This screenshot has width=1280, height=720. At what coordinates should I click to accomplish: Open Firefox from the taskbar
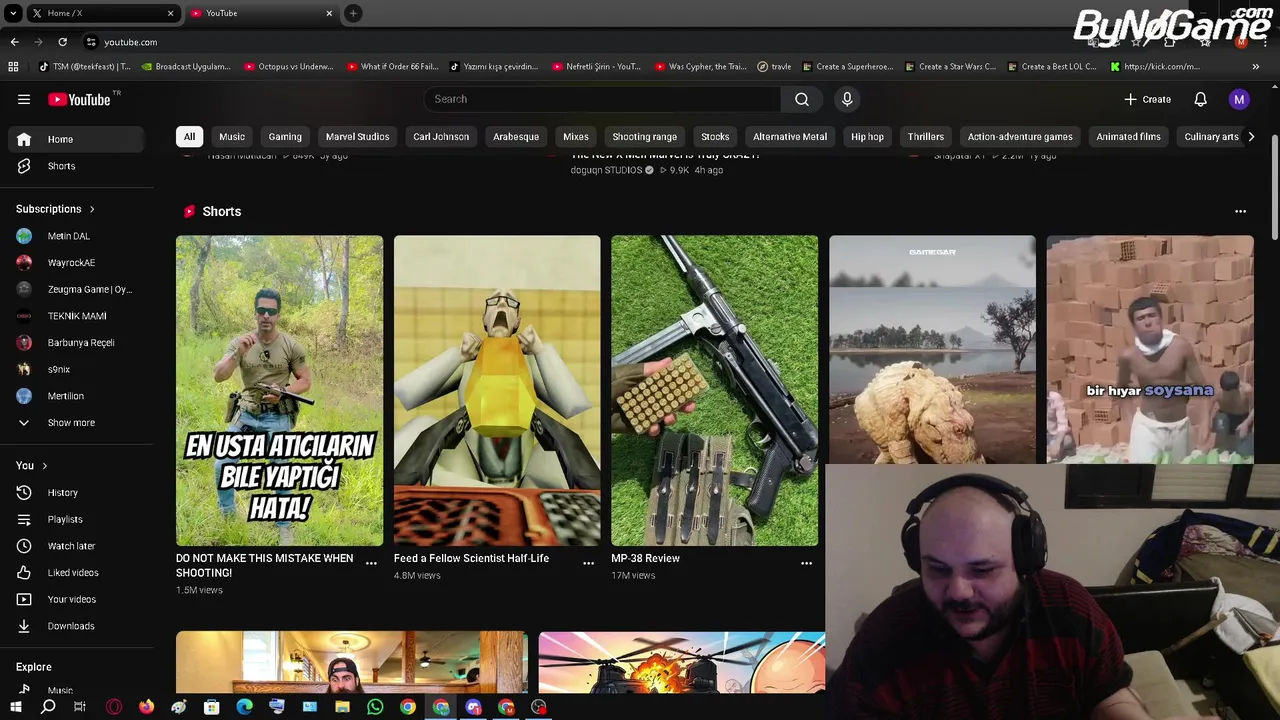click(x=146, y=707)
